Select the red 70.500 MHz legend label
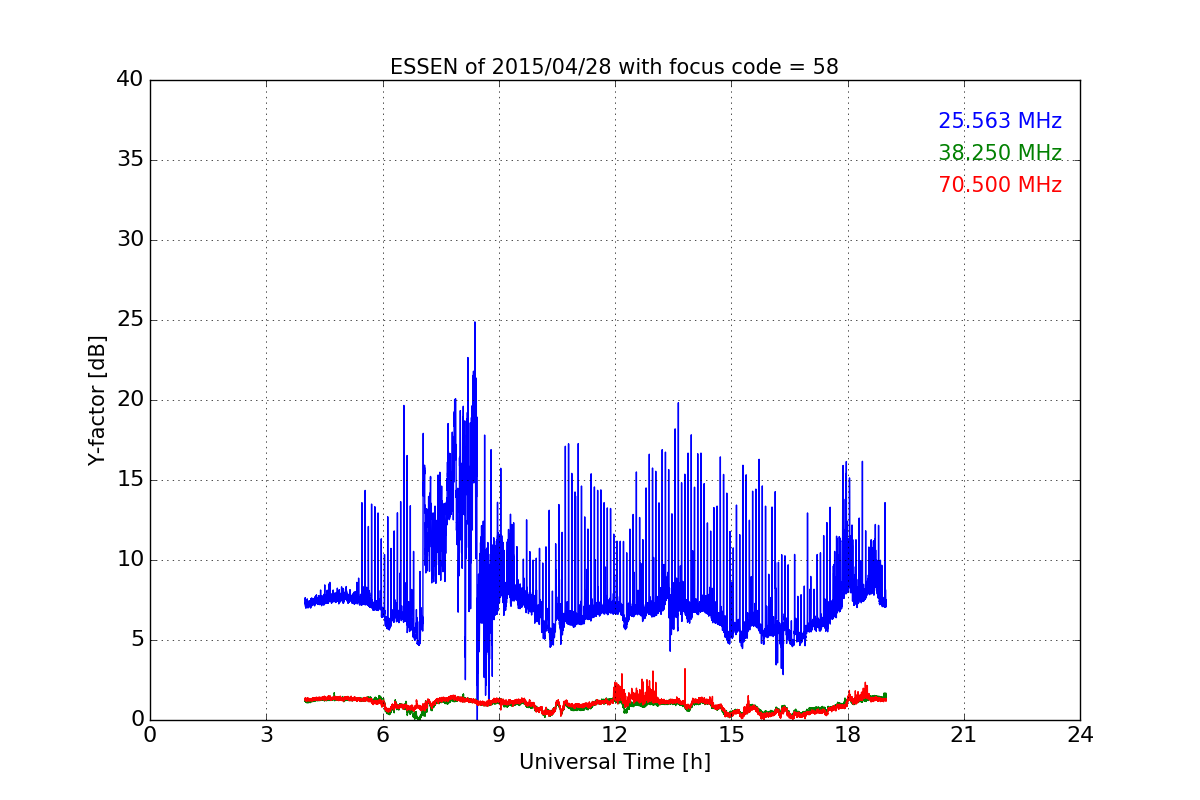Screen dimensions: 1200x800 [1000, 185]
